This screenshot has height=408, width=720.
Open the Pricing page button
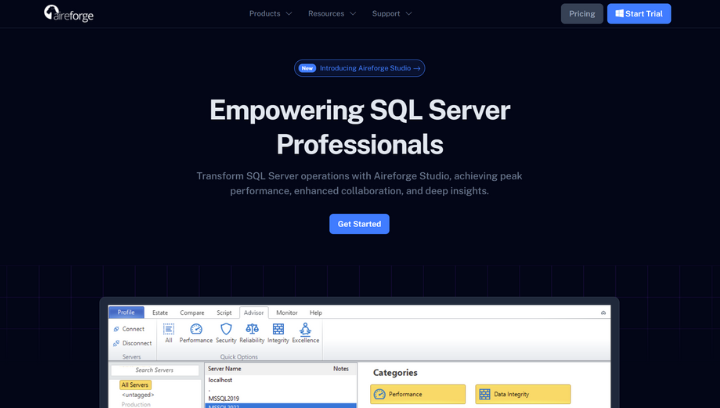pyautogui.click(x=582, y=13)
